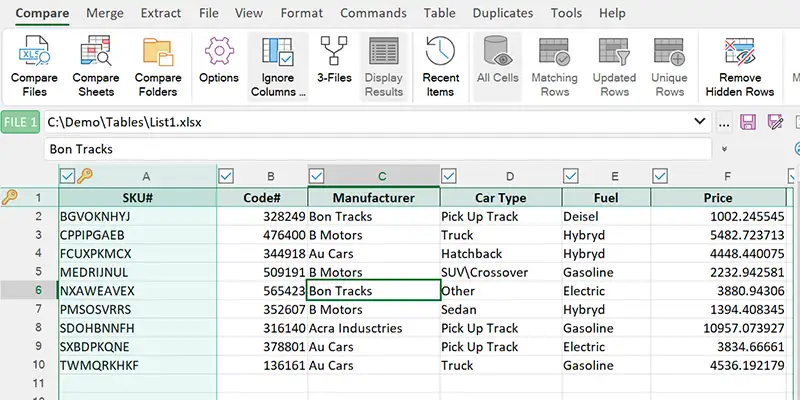Click the key icon in column A header

[85, 176]
